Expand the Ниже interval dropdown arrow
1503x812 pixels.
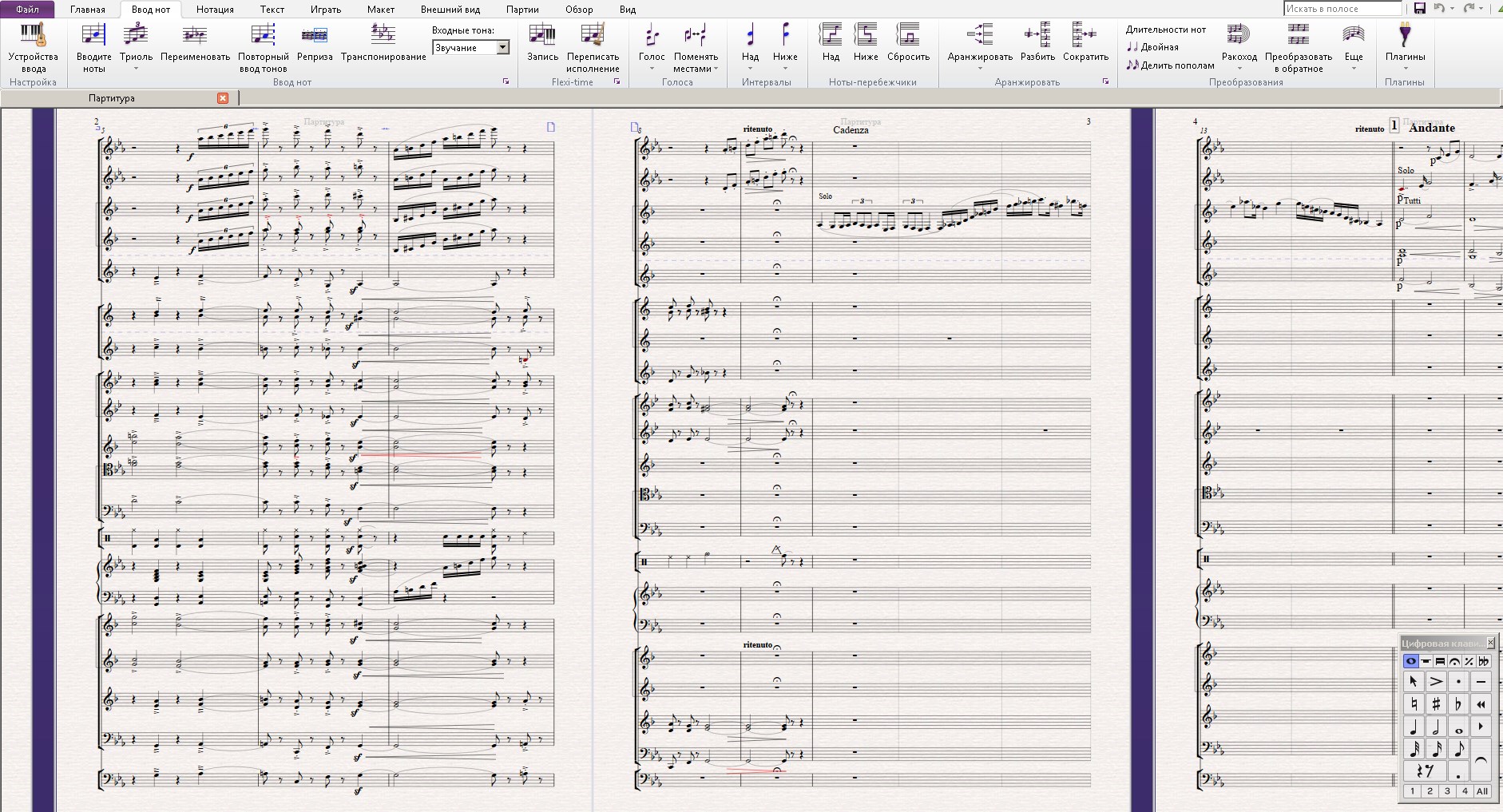coord(785,69)
